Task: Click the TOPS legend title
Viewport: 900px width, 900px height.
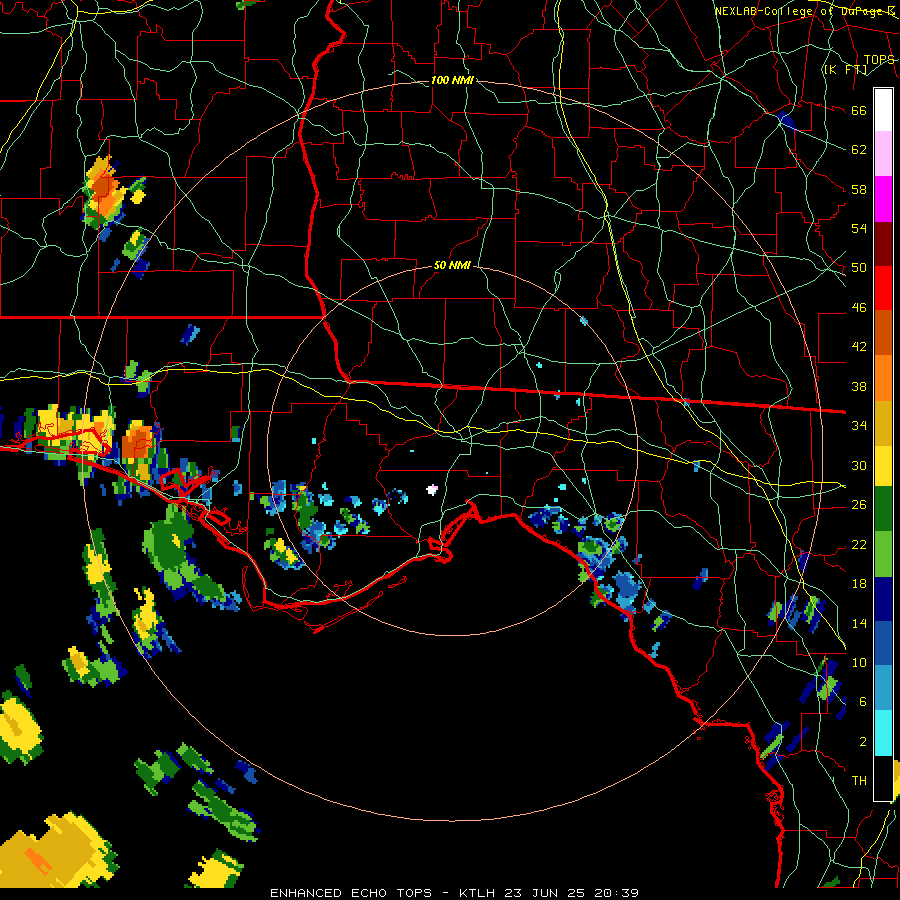Action: click(879, 59)
